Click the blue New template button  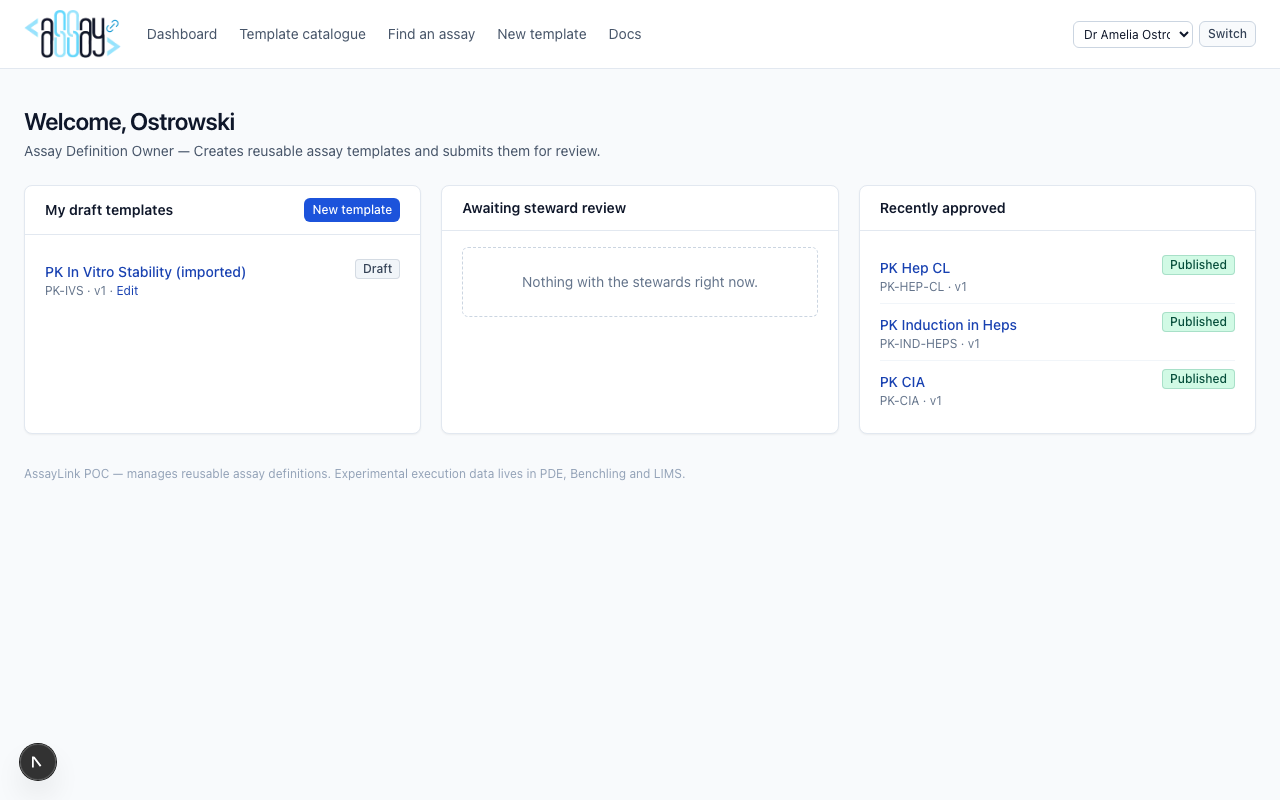(352, 210)
